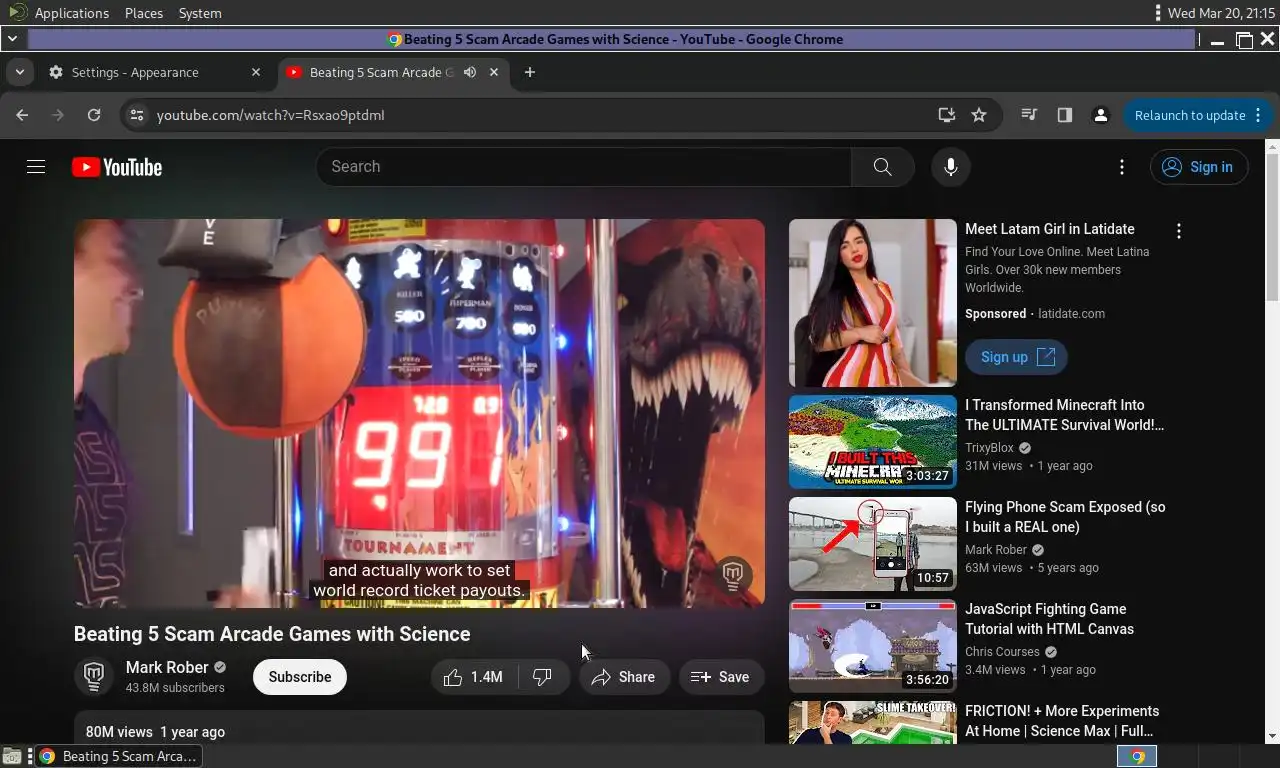Open JavaScript Fighting Game Tutorial title

point(1049,619)
